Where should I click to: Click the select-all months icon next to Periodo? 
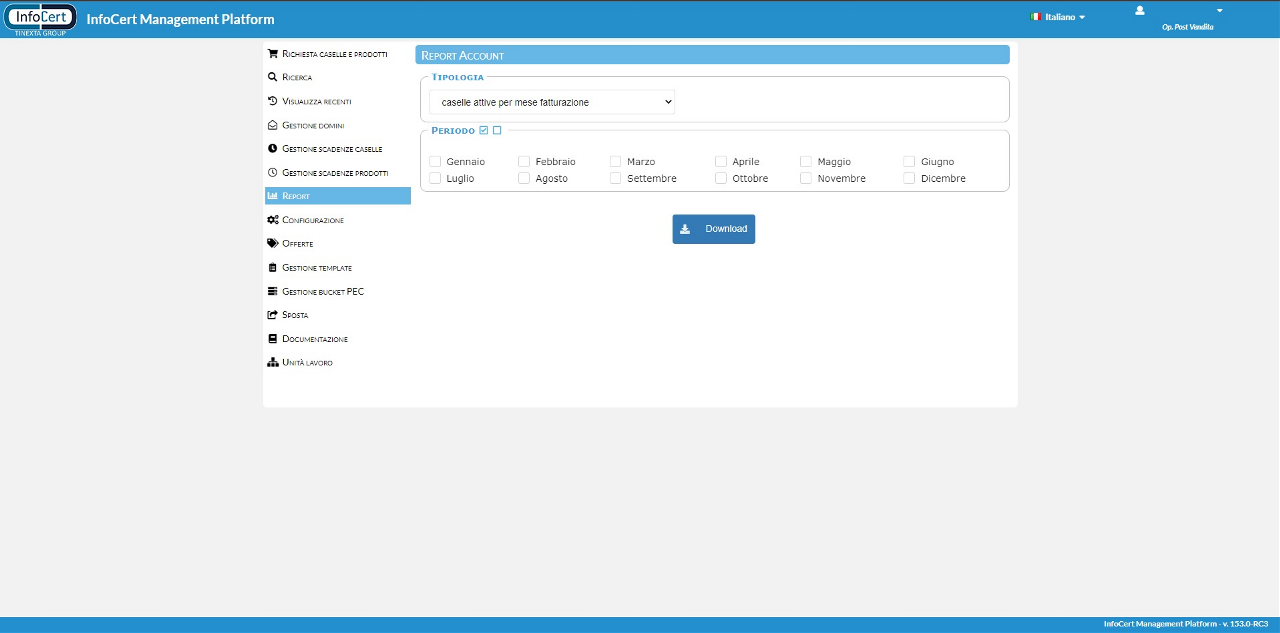click(x=484, y=131)
